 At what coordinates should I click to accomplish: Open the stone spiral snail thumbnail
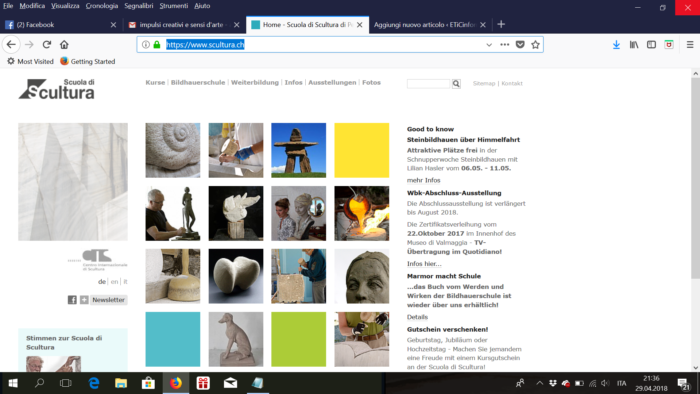173,150
